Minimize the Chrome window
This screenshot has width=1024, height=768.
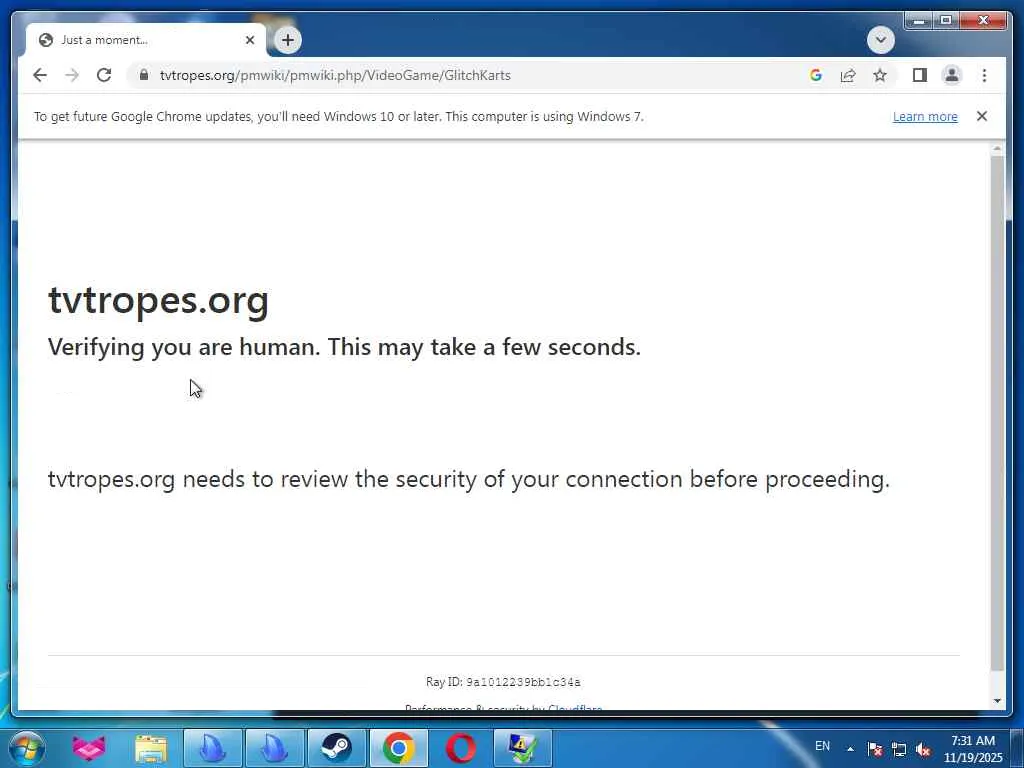coord(919,20)
